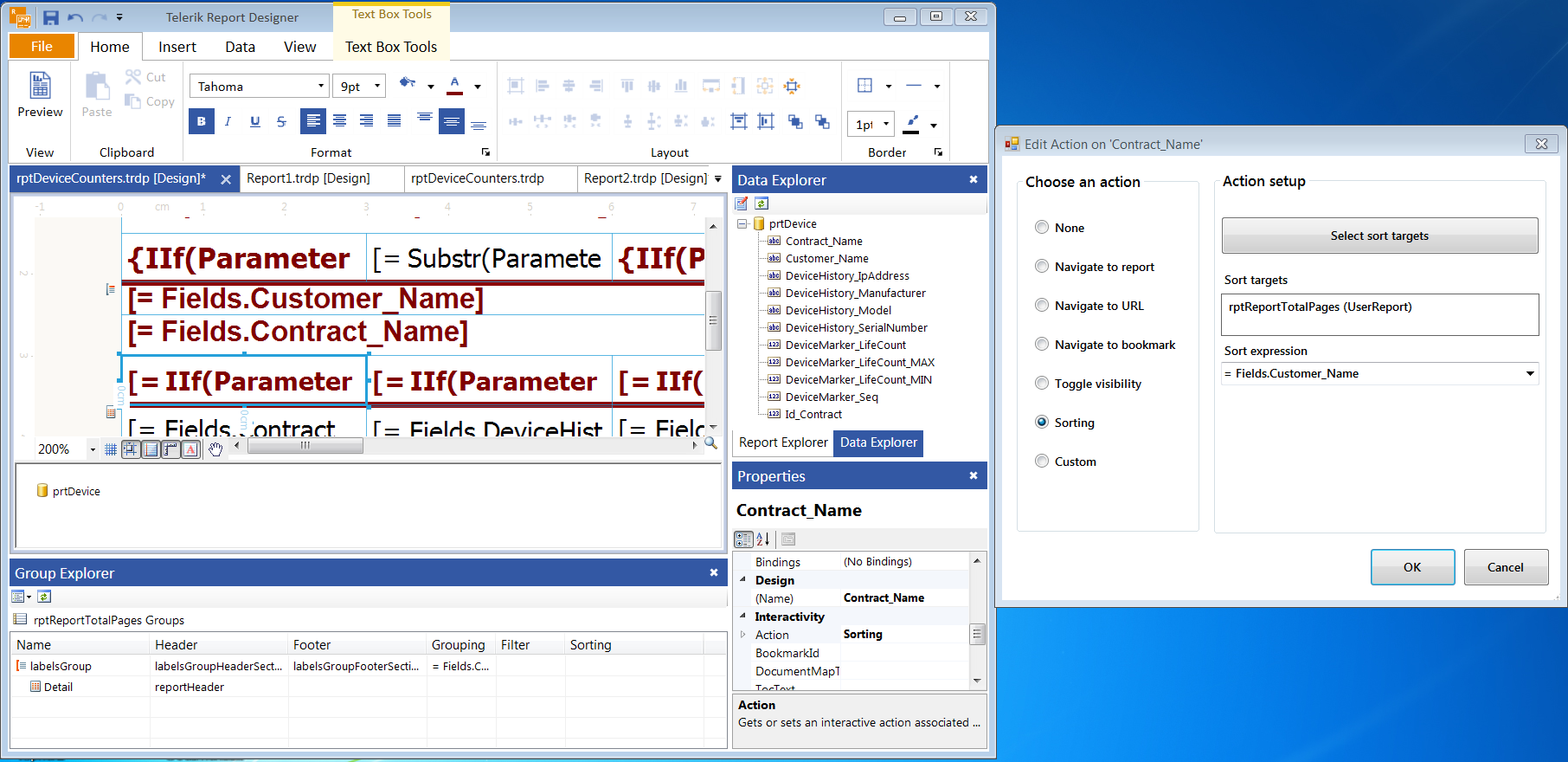Underline the selected text

pos(255,121)
